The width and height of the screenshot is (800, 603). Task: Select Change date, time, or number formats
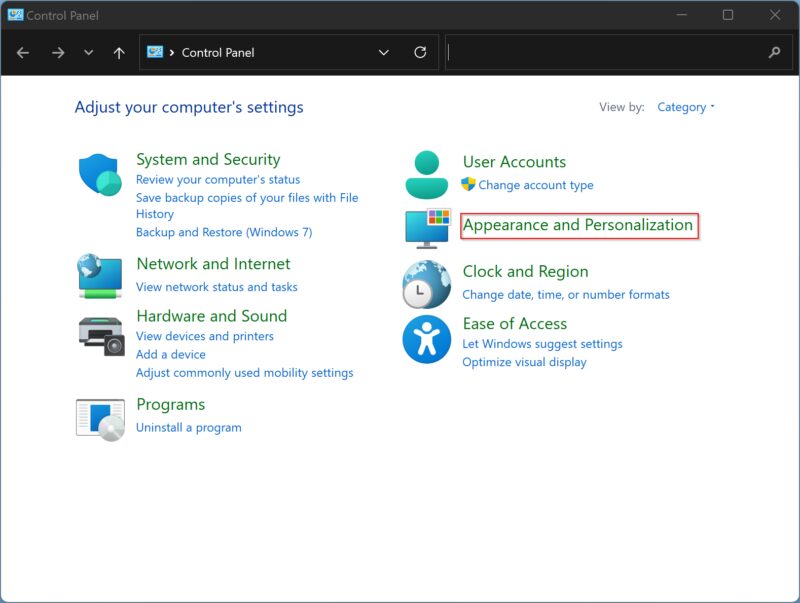point(566,294)
